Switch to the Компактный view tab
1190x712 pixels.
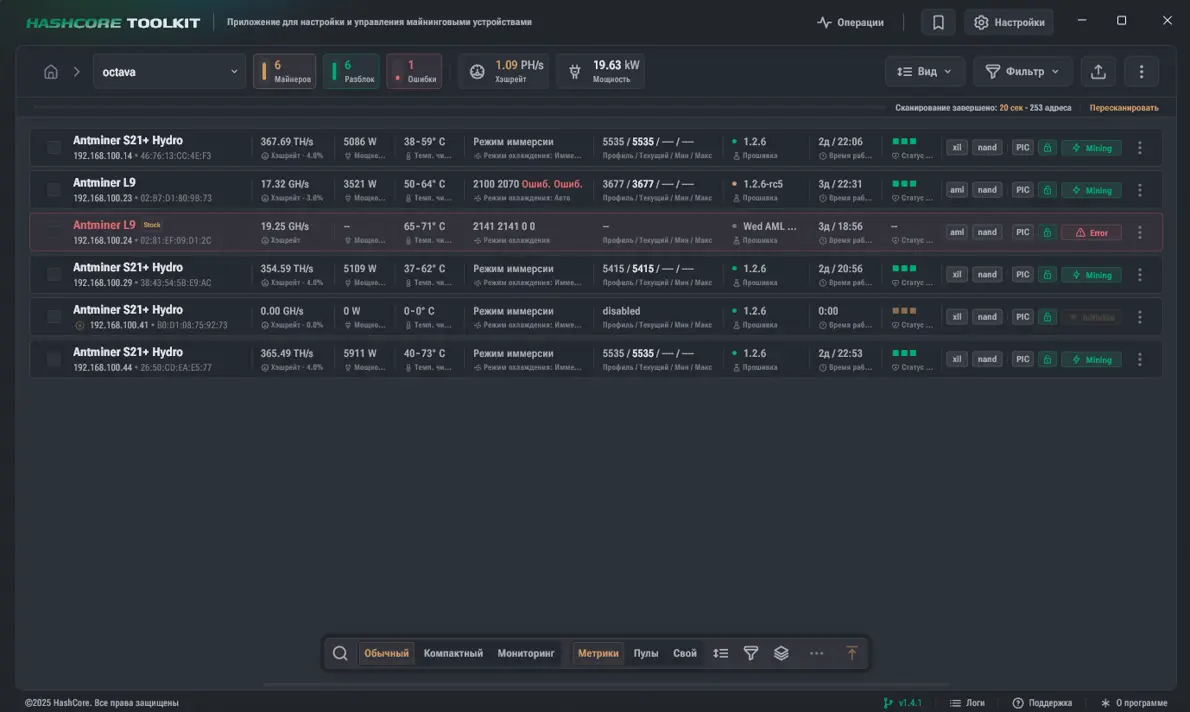(x=453, y=653)
